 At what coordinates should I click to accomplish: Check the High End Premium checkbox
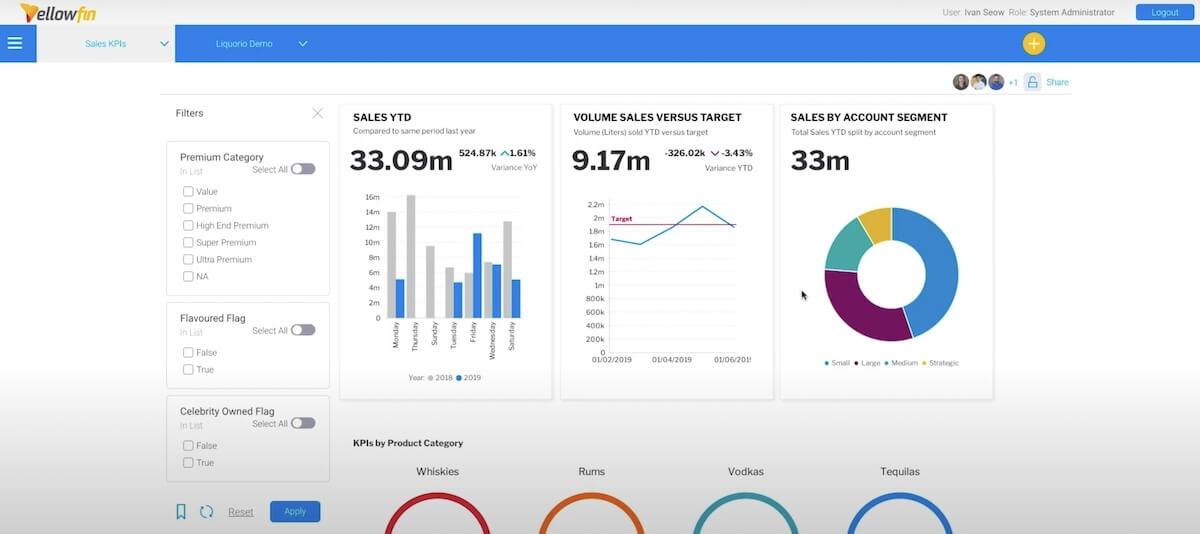point(188,225)
